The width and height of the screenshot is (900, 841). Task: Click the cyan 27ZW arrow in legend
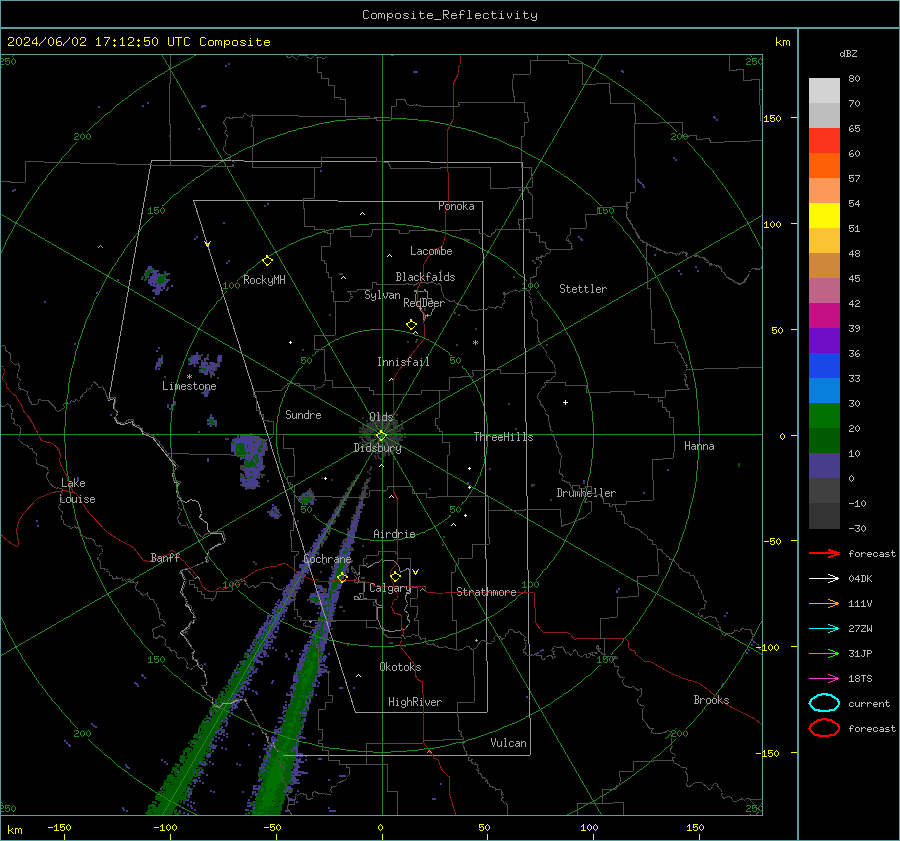824,629
